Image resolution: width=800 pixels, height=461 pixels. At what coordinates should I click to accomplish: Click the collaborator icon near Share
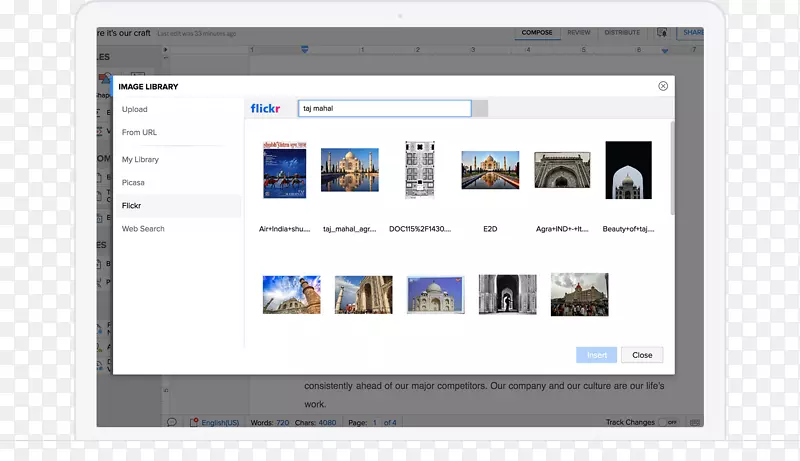click(x=662, y=33)
